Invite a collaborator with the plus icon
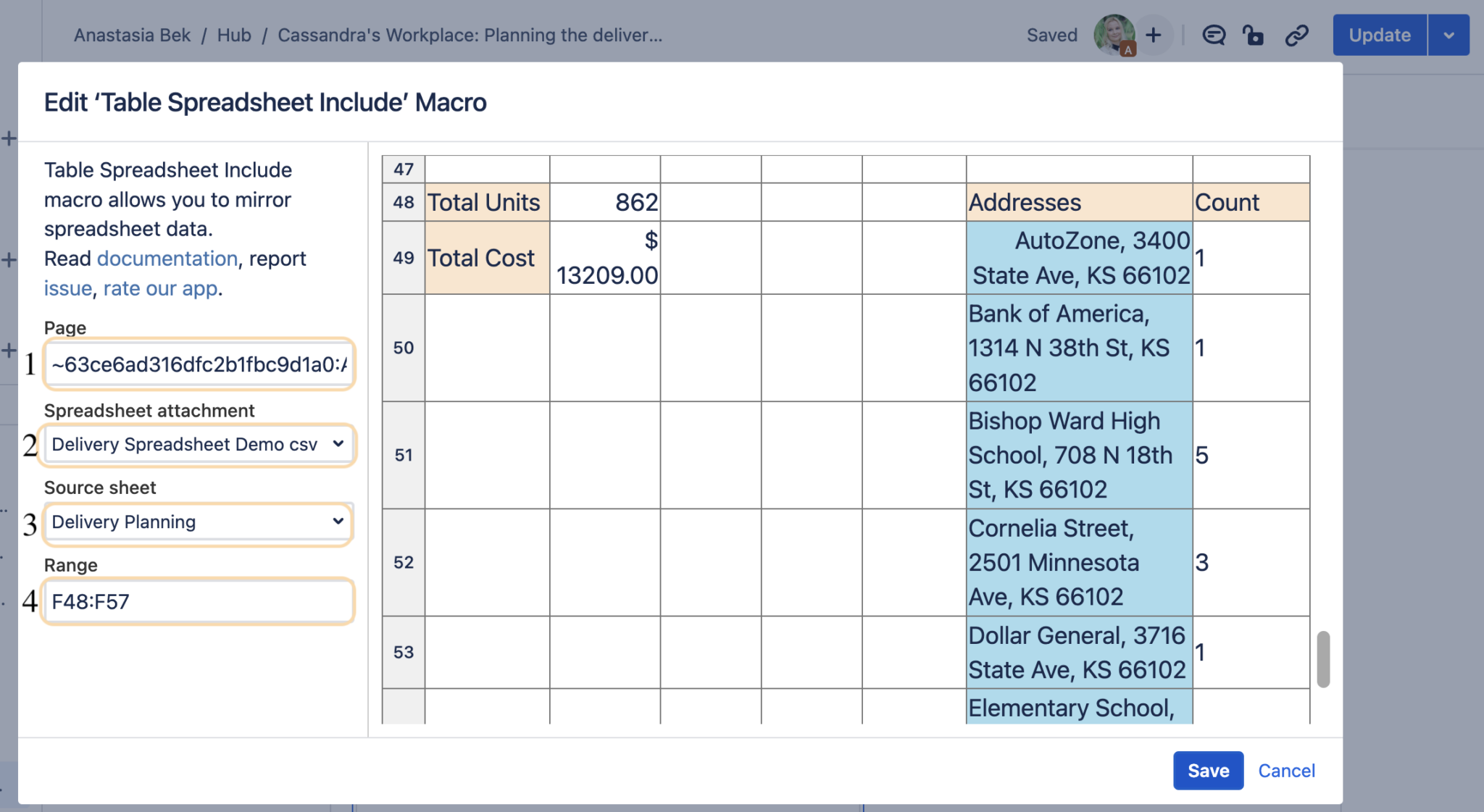 [1154, 34]
